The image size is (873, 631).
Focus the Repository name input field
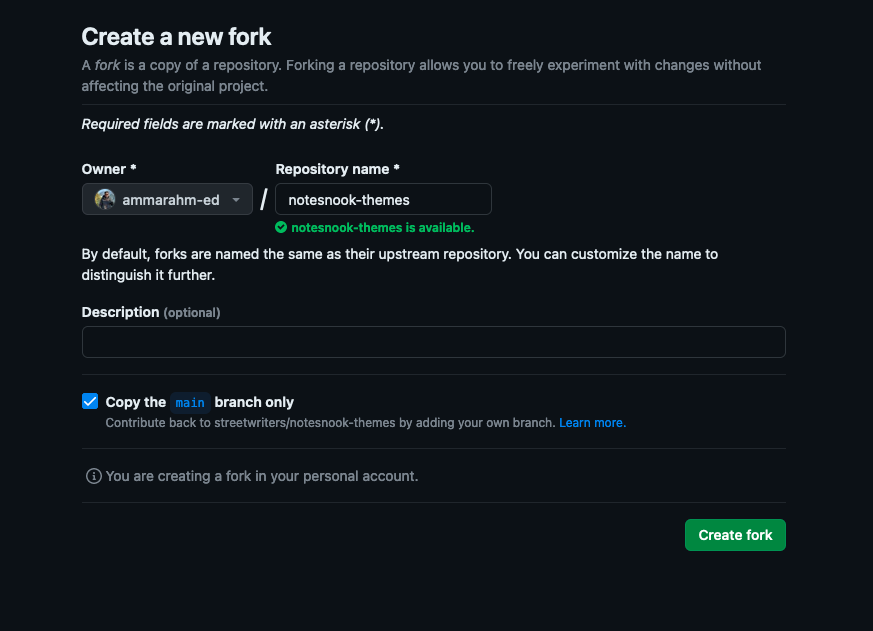383,199
